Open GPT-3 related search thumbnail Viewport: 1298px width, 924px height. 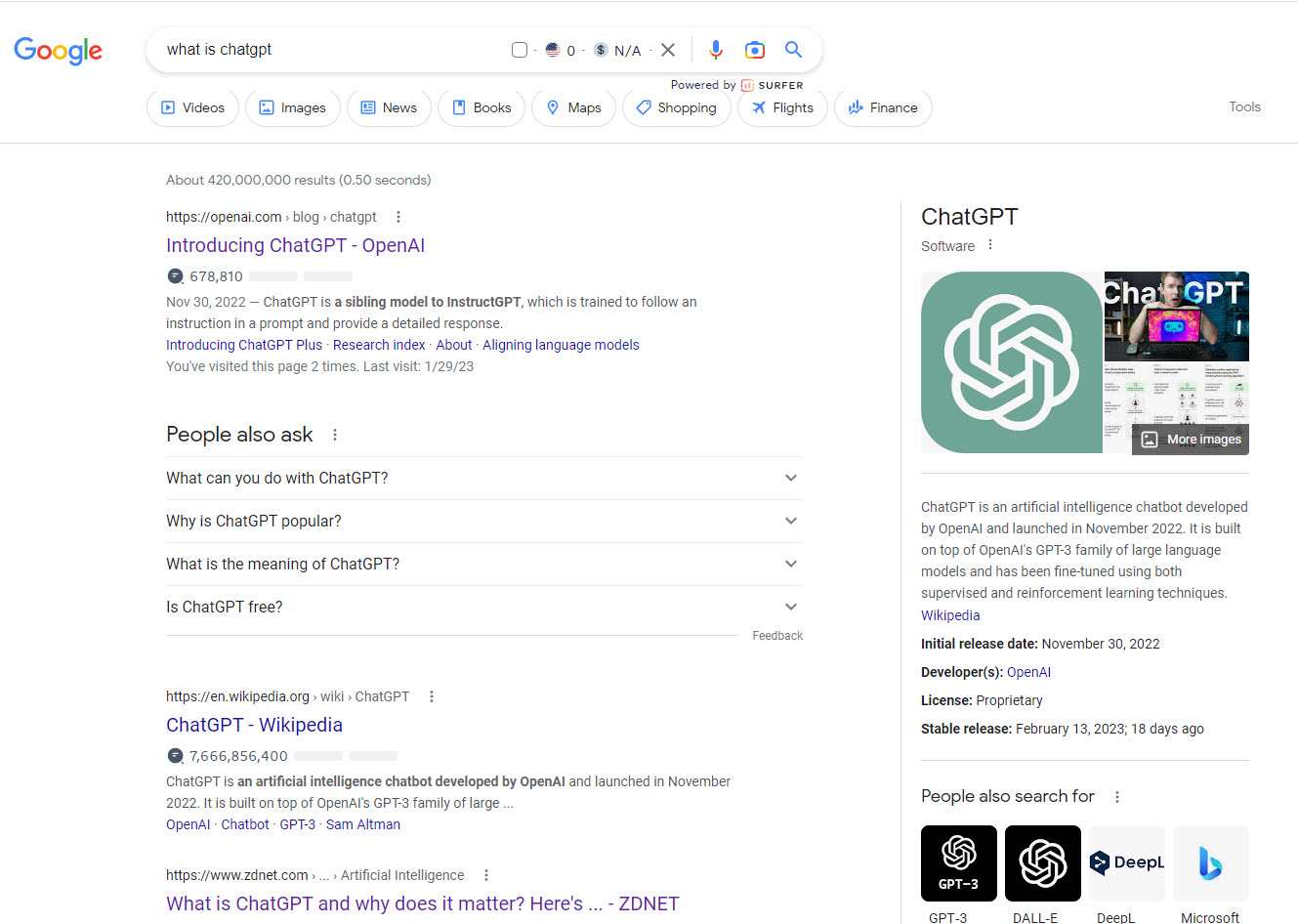pyautogui.click(x=959, y=863)
